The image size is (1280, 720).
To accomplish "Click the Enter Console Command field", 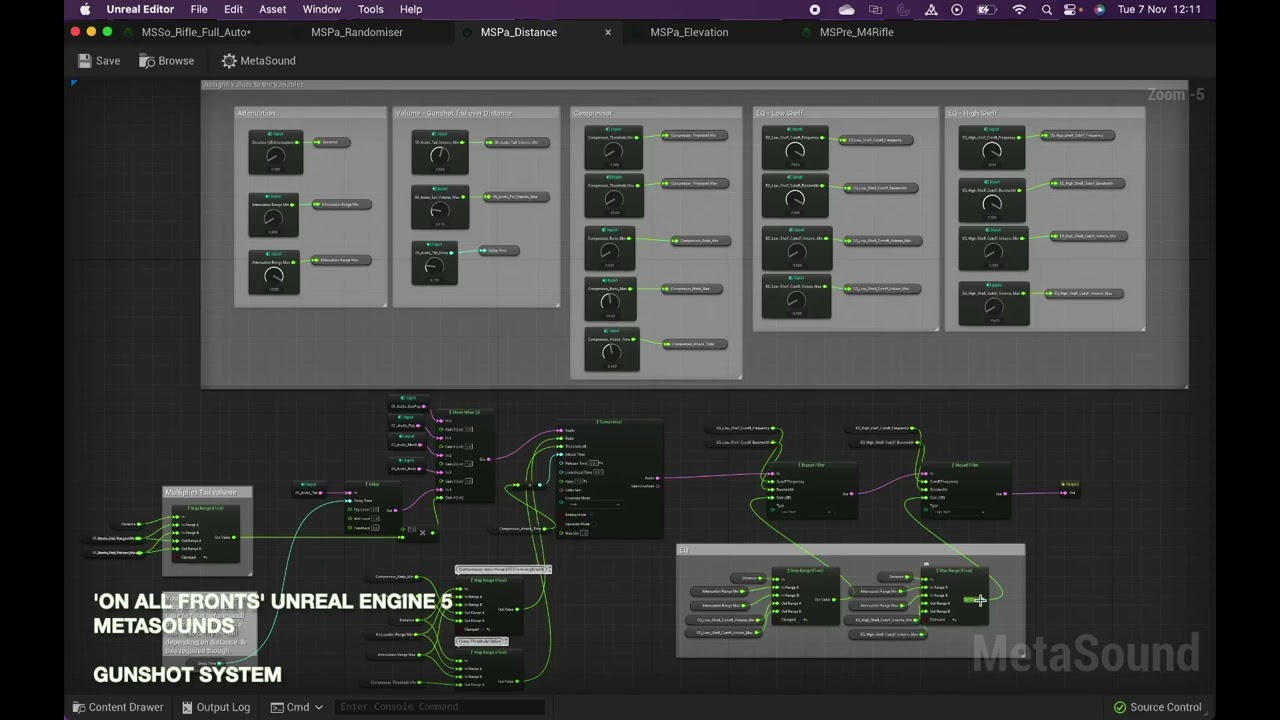I will (438, 707).
